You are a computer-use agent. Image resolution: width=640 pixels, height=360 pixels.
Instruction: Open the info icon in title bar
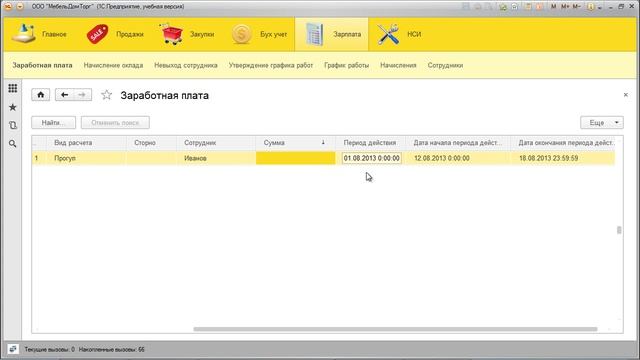click(590, 7)
